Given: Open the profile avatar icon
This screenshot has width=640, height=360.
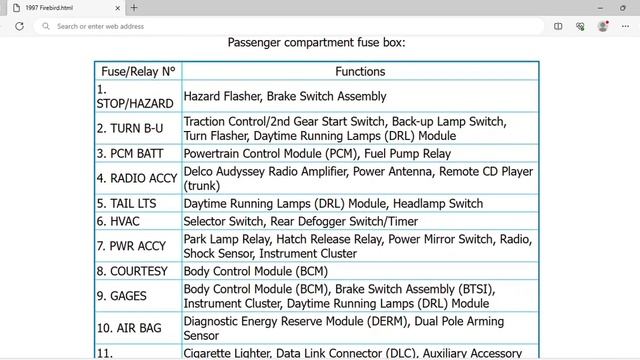Looking at the screenshot, I should (603, 27).
